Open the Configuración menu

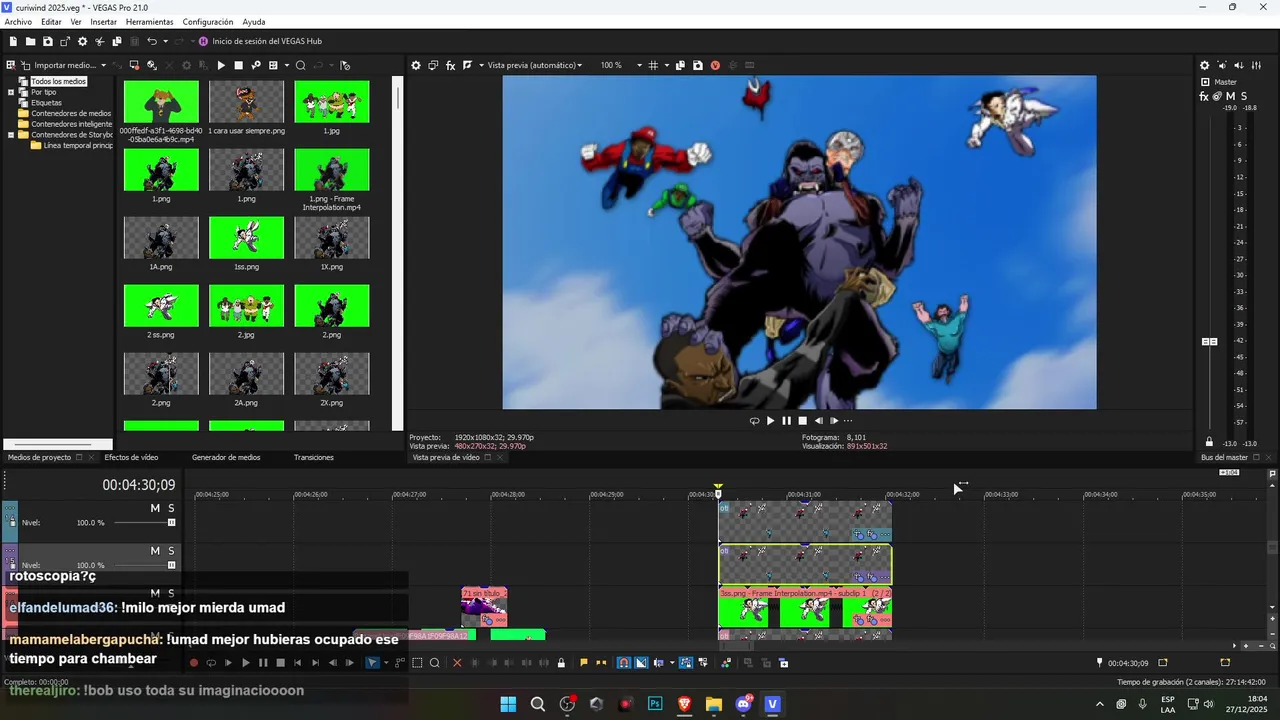[x=208, y=22]
